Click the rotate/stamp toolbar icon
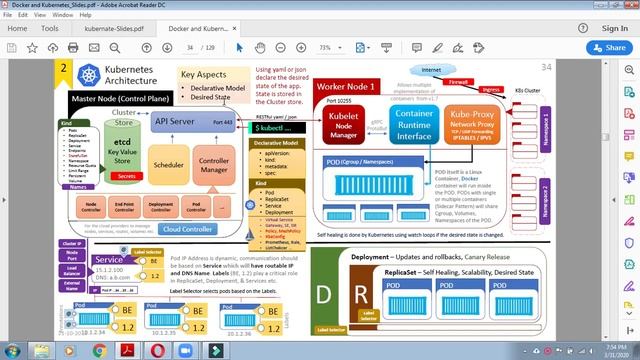 pyautogui.click(x=478, y=48)
